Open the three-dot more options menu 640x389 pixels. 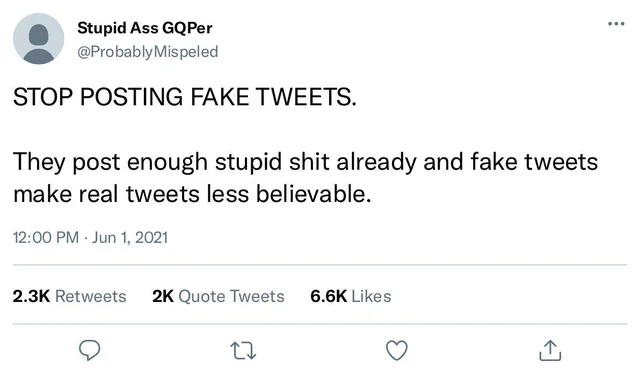tap(616, 24)
